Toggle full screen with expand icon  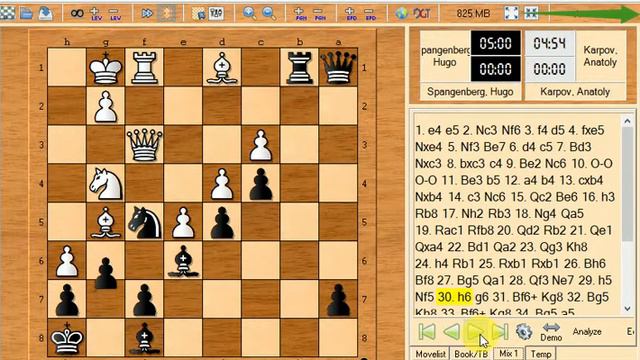pos(511,13)
